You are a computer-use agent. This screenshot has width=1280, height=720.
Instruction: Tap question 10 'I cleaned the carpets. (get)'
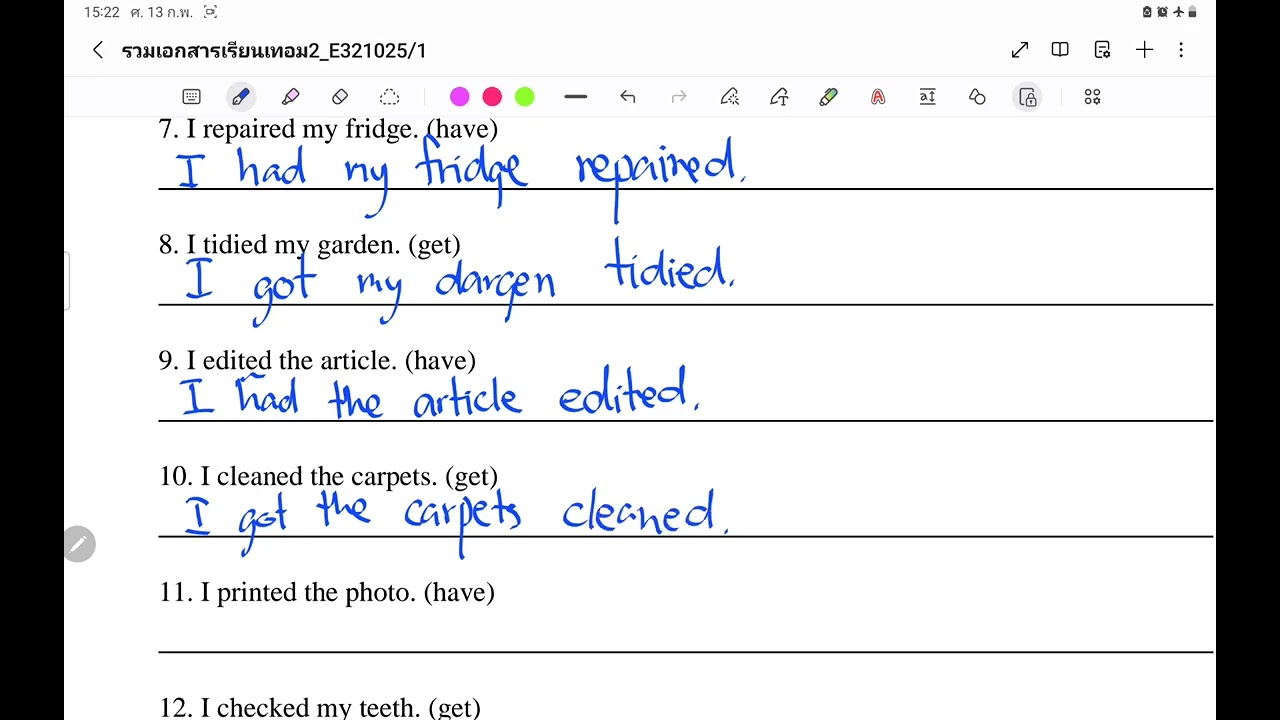(x=328, y=477)
